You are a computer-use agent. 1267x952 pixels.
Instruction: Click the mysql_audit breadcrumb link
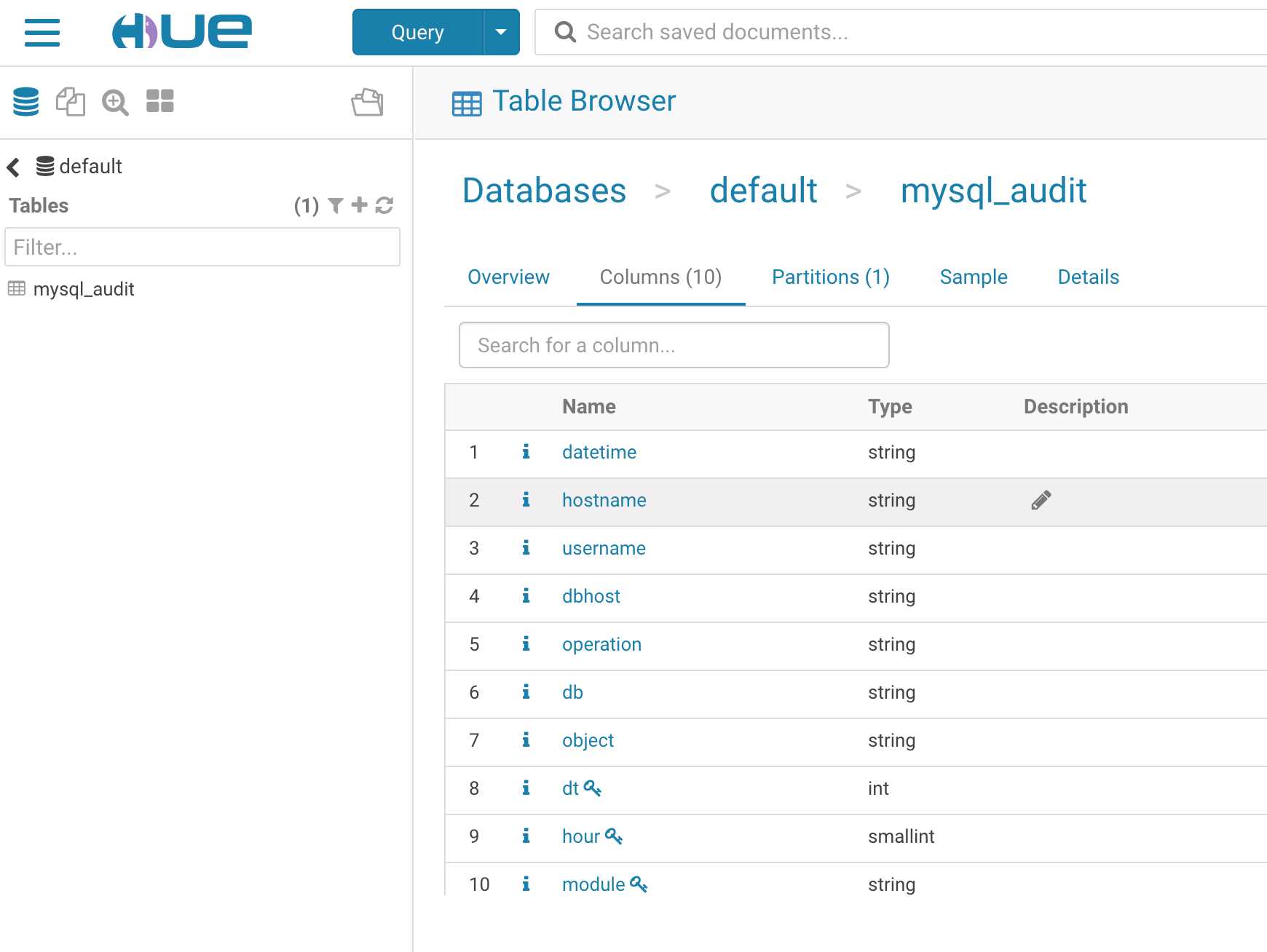[993, 191]
